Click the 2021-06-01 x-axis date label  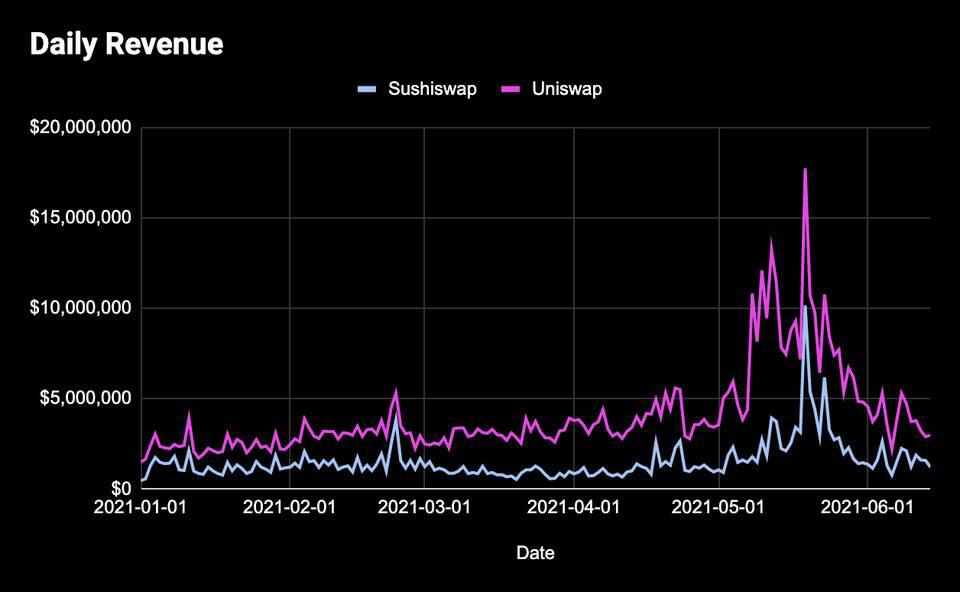click(x=868, y=508)
